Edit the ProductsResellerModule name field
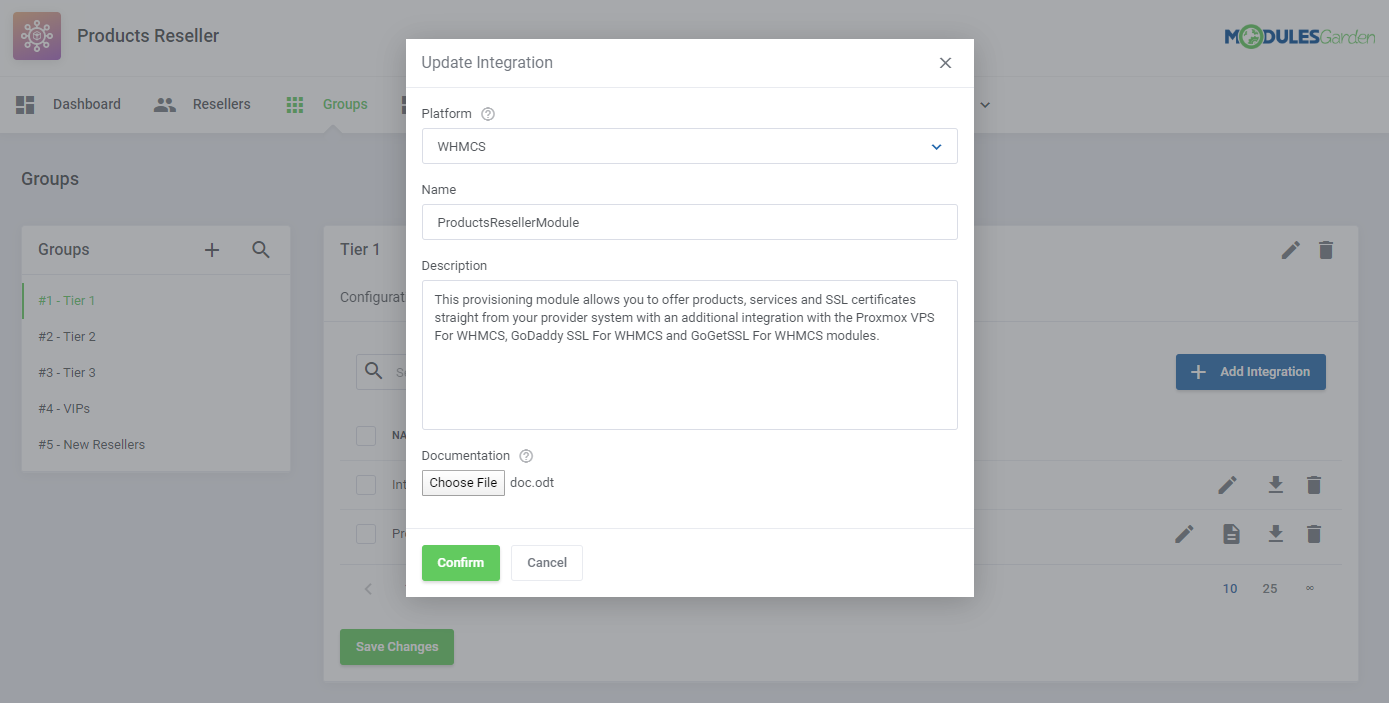This screenshot has width=1389, height=703. coord(689,222)
